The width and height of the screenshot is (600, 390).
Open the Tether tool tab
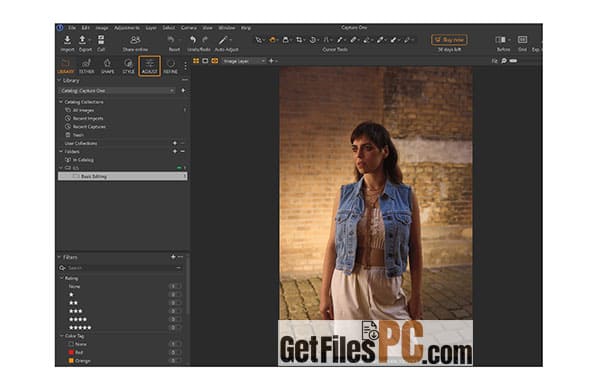[86, 66]
